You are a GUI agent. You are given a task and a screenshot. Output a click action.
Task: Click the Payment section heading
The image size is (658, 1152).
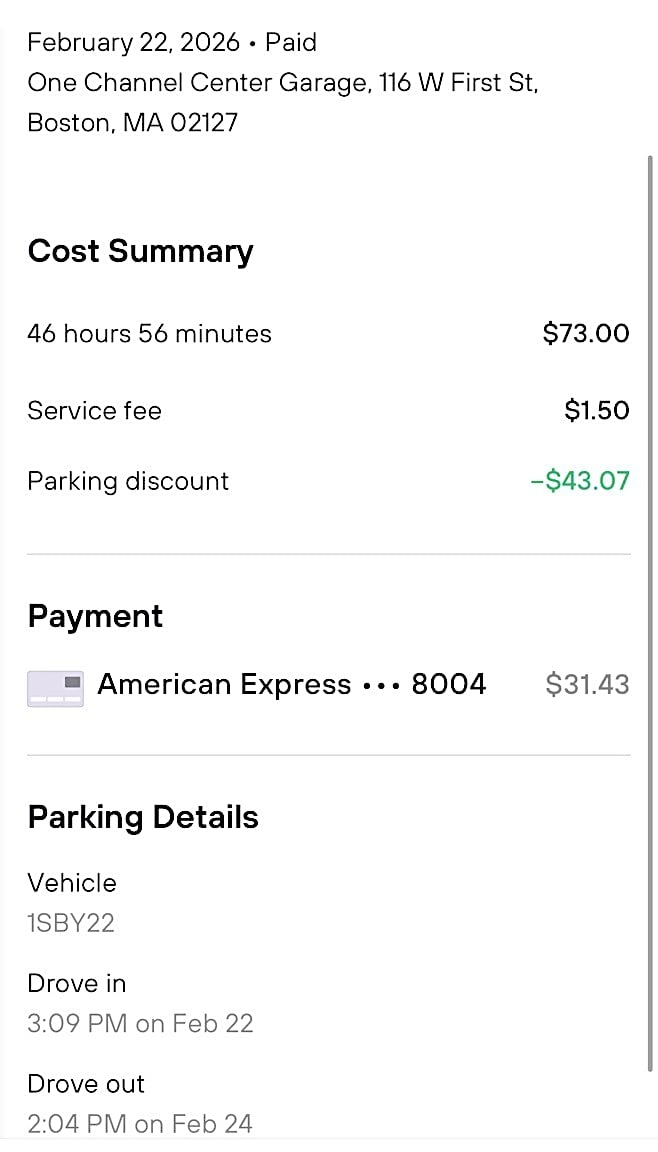[95, 616]
